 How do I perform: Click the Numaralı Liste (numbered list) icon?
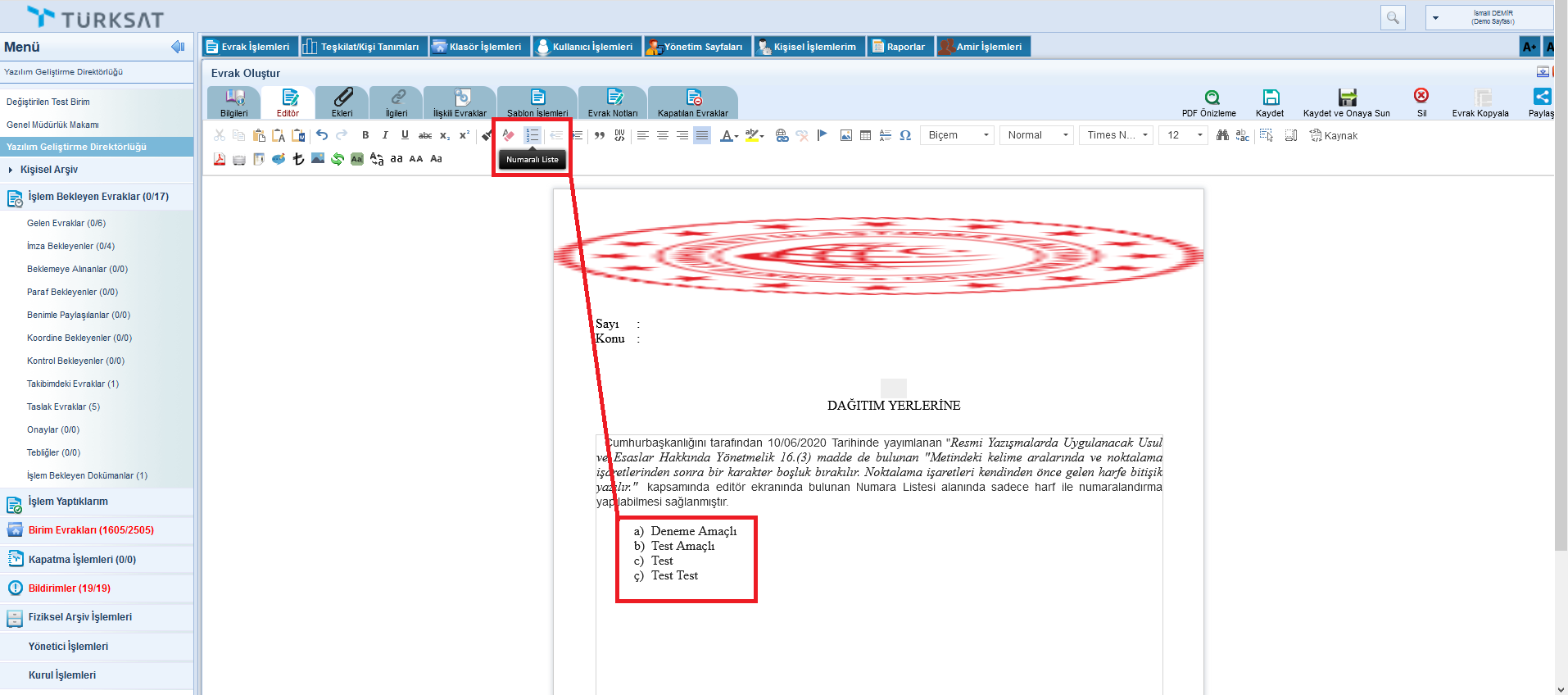532,135
